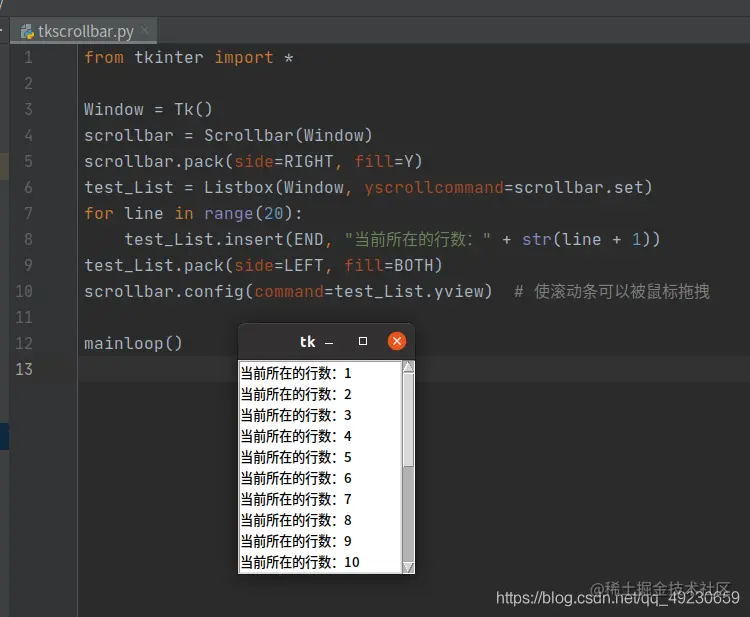Close the tkscrollbar.py tab

tap(145, 31)
